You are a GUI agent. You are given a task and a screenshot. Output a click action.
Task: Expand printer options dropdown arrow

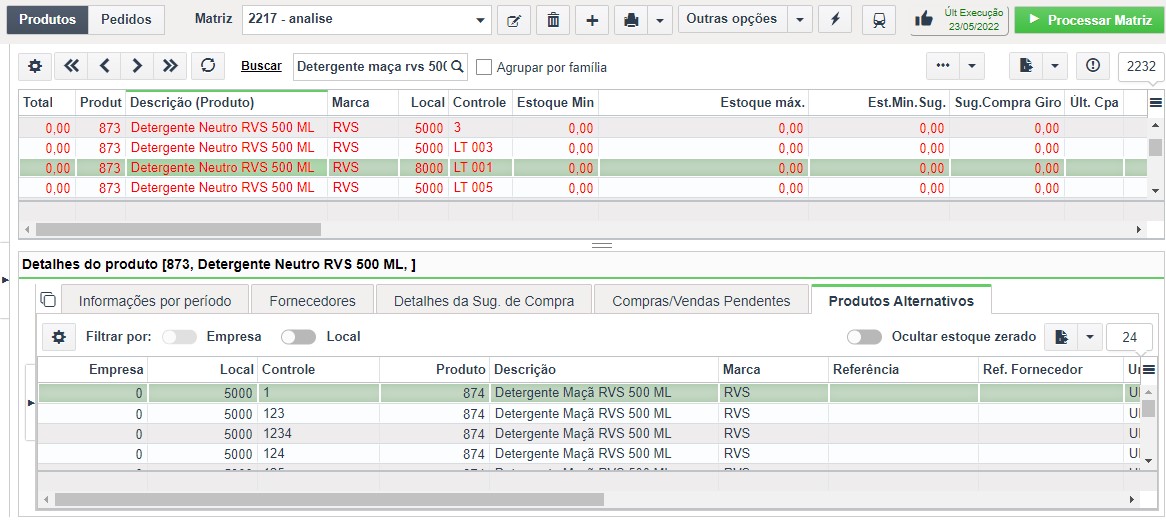click(x=660, y=20)
